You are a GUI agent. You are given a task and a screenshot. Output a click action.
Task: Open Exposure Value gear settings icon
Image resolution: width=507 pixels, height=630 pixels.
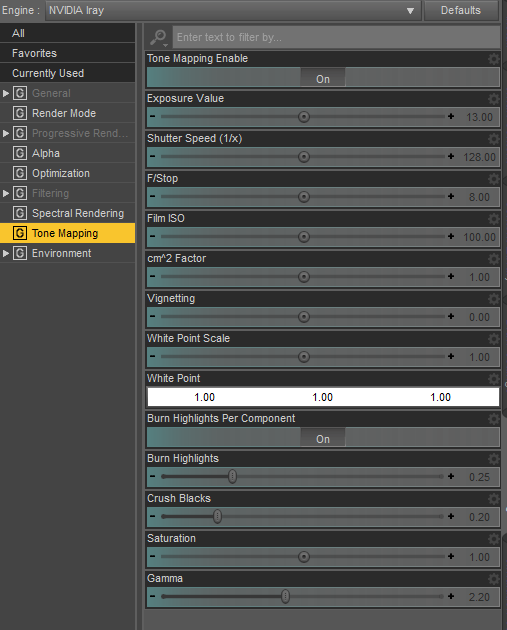click(493, 99)
